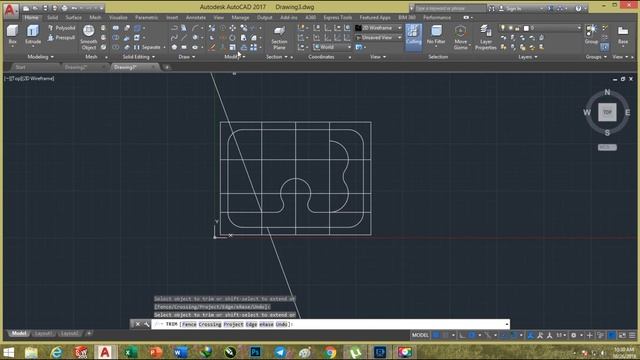Click the layer 0 color swatch
This screenshot has width=640, height=360.
(526, 28)
